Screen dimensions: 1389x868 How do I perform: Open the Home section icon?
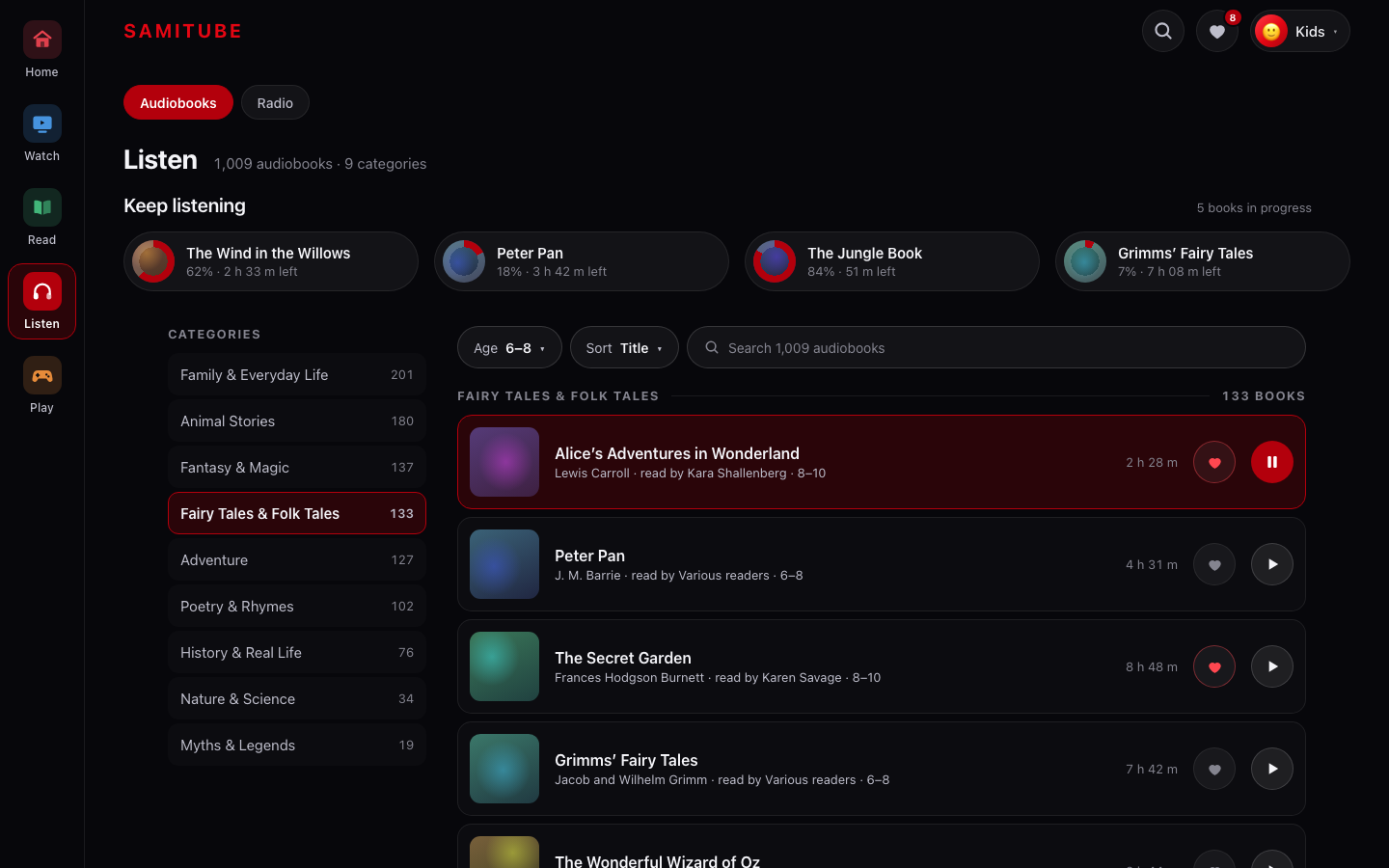point(41,40)
